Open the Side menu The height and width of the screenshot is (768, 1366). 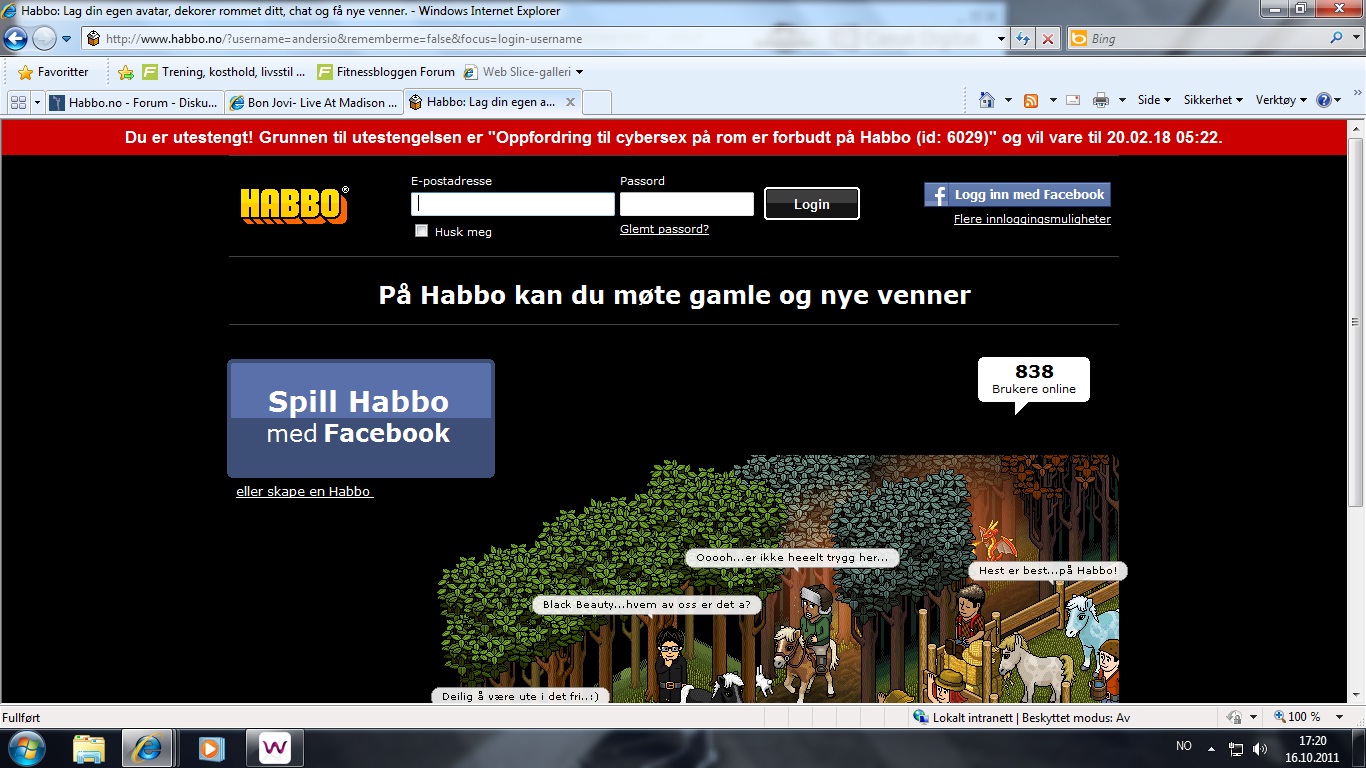[1154, 100]
